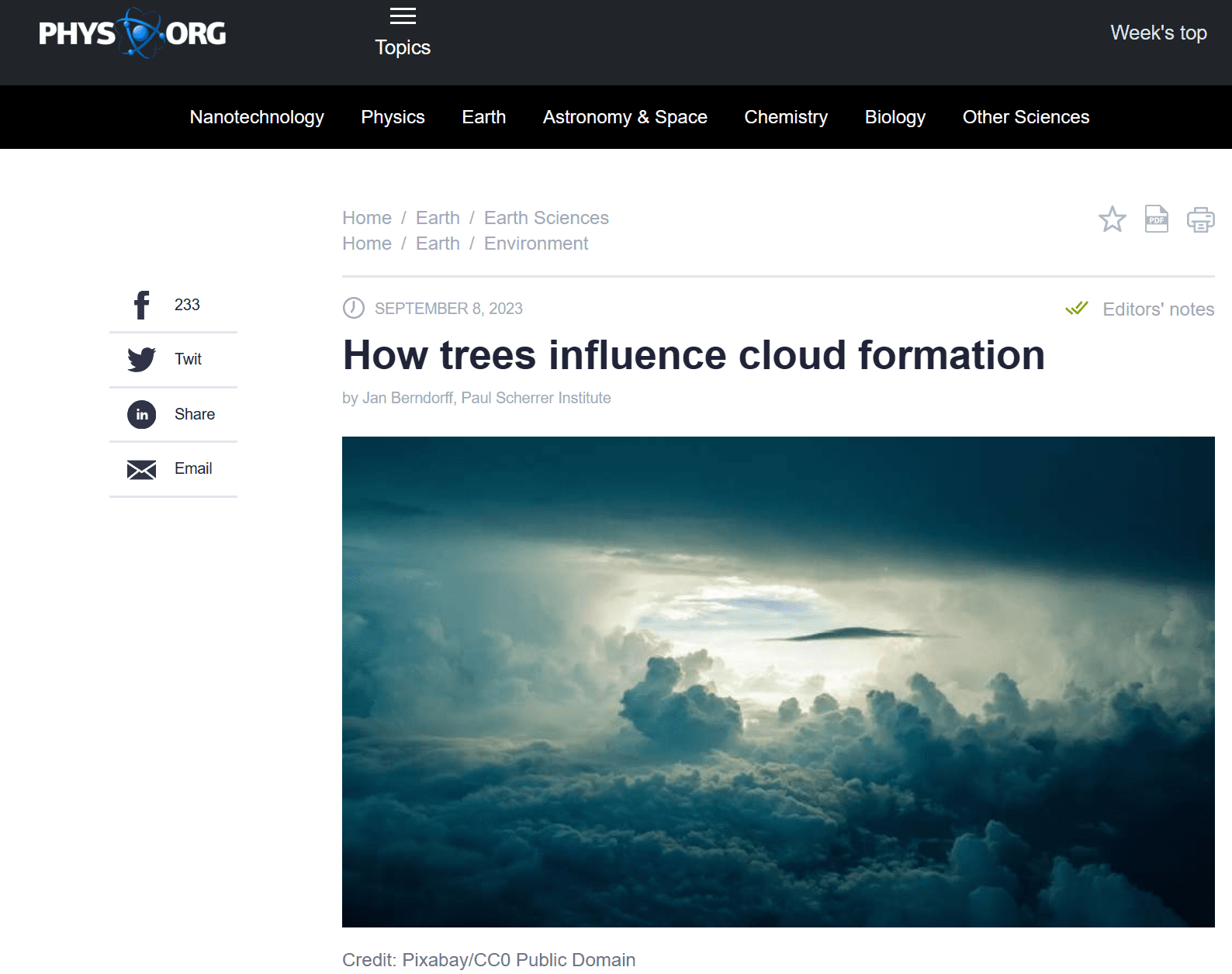Share on LinkedIn icon
Screen dimensions: 1232x974
coord(141,414)
